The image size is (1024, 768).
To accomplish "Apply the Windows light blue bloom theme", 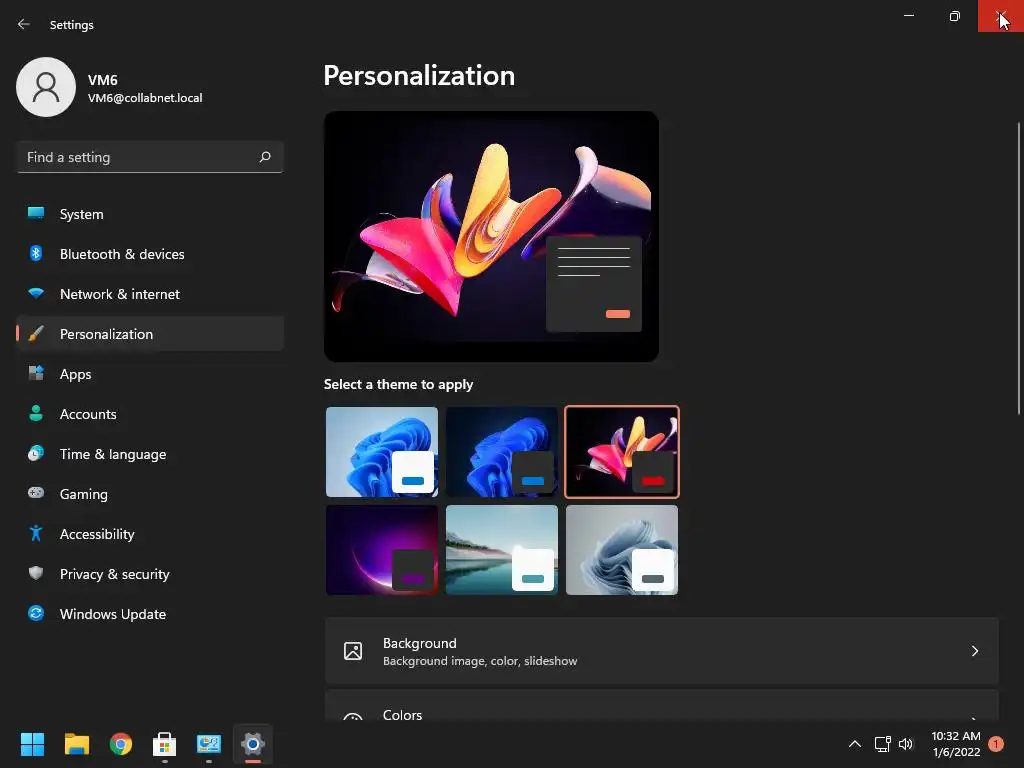I will tap(382, 452).
